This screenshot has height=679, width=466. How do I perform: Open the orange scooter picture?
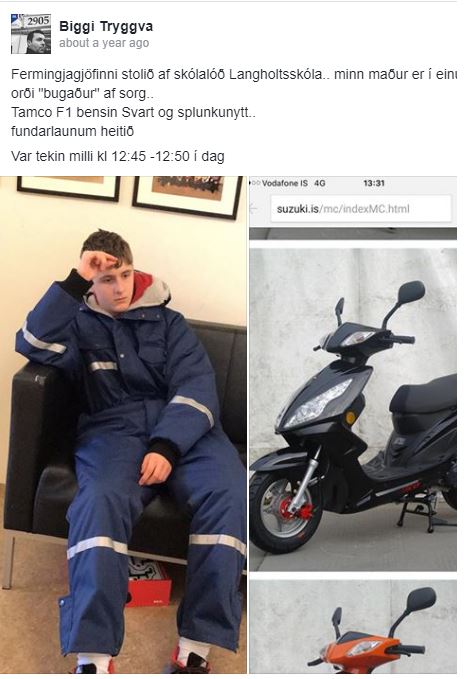[353, 627]
